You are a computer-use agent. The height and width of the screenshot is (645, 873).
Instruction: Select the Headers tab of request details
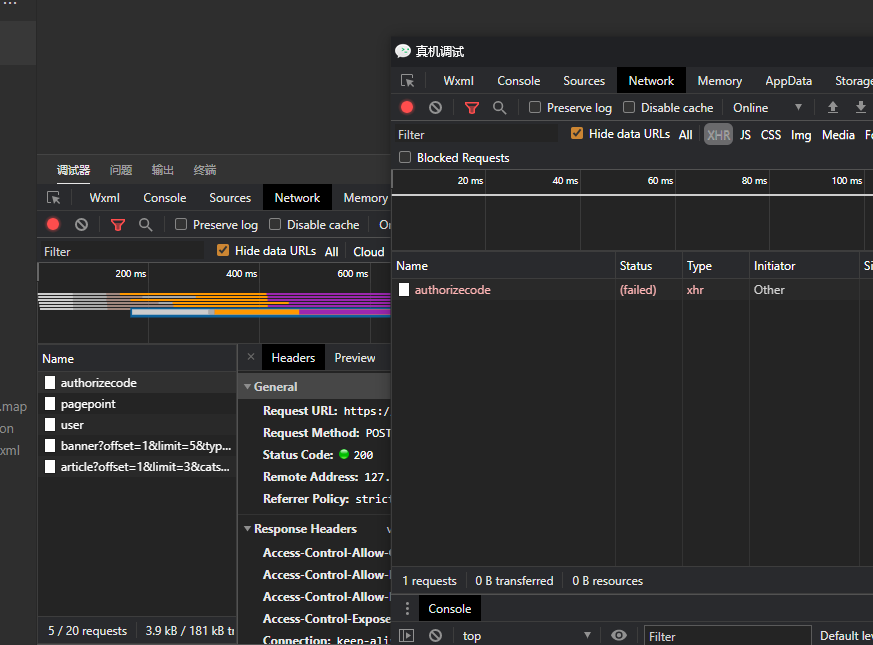[x=293, y=358]
